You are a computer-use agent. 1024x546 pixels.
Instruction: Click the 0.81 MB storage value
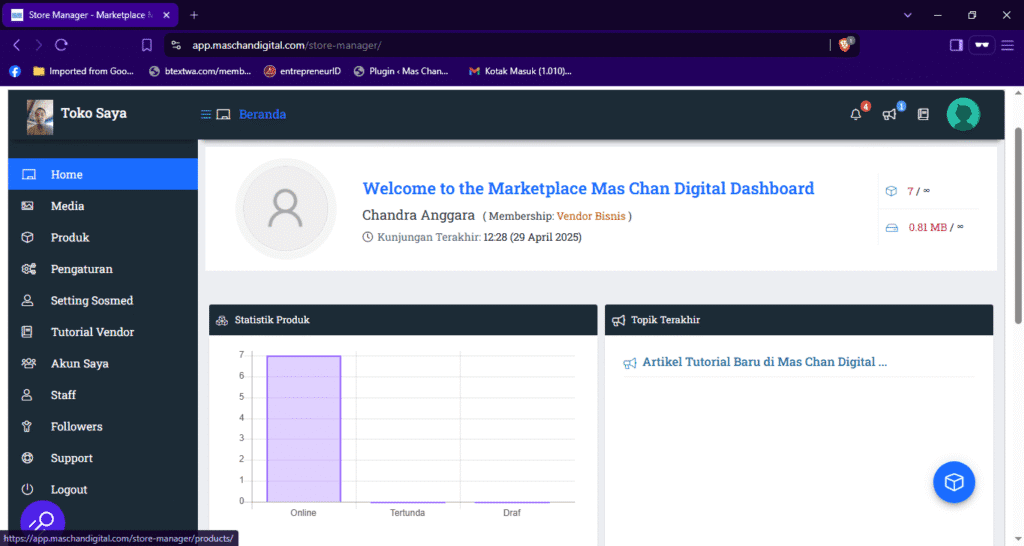pos(927,227)
